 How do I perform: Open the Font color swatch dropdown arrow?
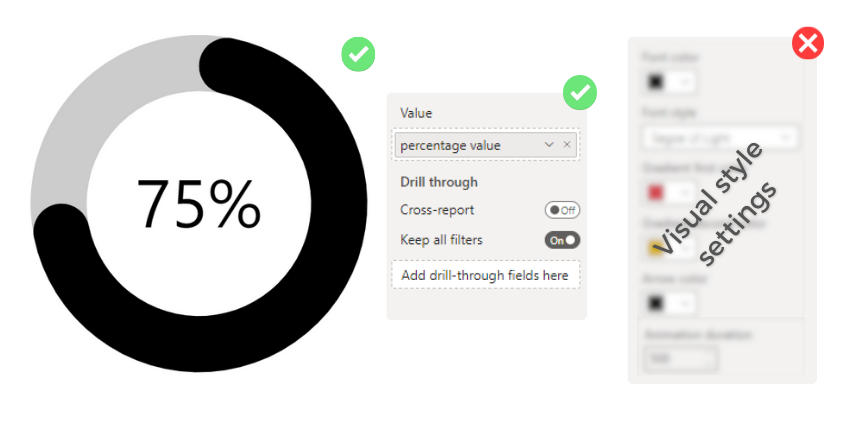[x=684, y=82]
